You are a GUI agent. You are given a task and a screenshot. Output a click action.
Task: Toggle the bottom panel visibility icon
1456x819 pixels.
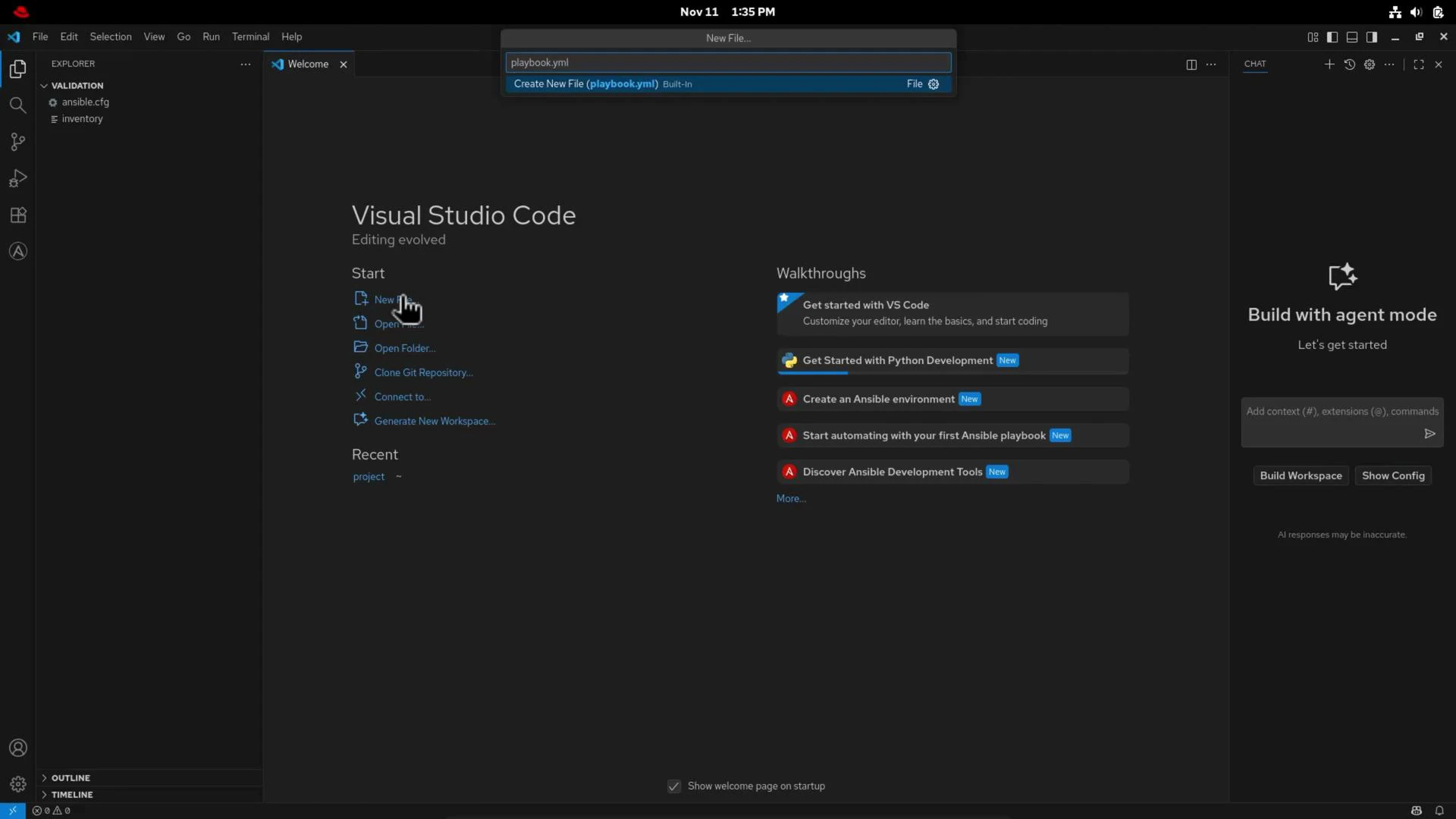[x=1352, y=36]
